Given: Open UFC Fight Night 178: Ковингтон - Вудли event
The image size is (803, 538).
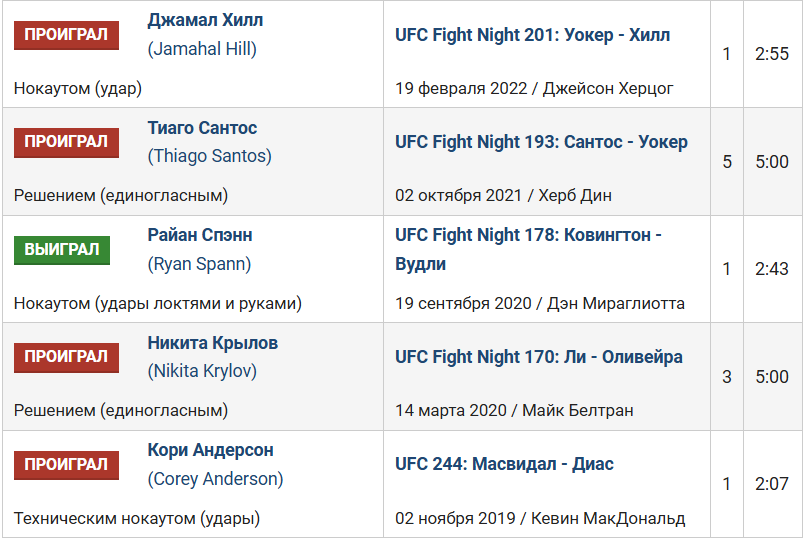Looking at the screenshot, I should pos(528,249).
